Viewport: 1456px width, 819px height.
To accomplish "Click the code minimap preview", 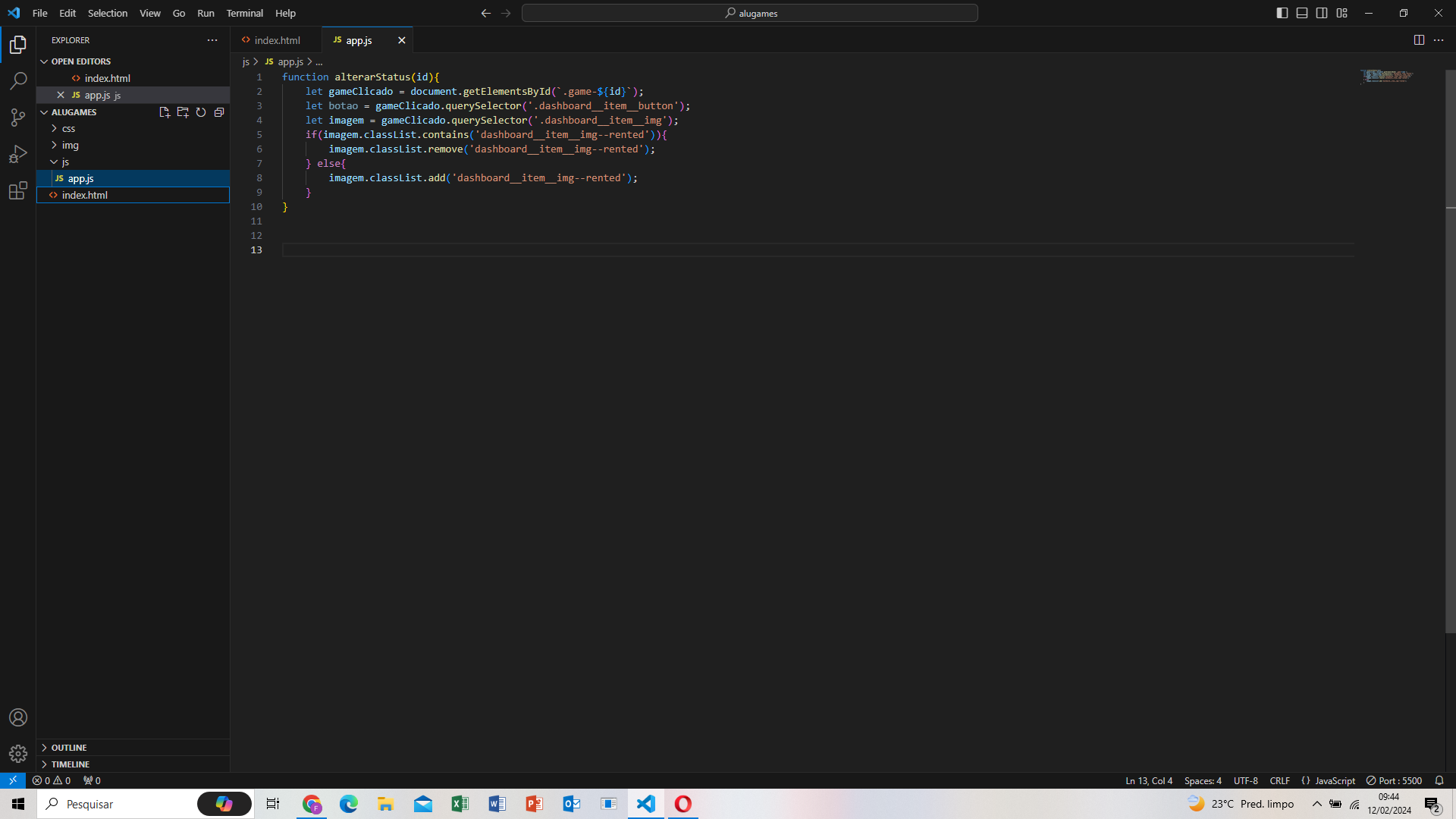I will click(x=1386, y=76).
